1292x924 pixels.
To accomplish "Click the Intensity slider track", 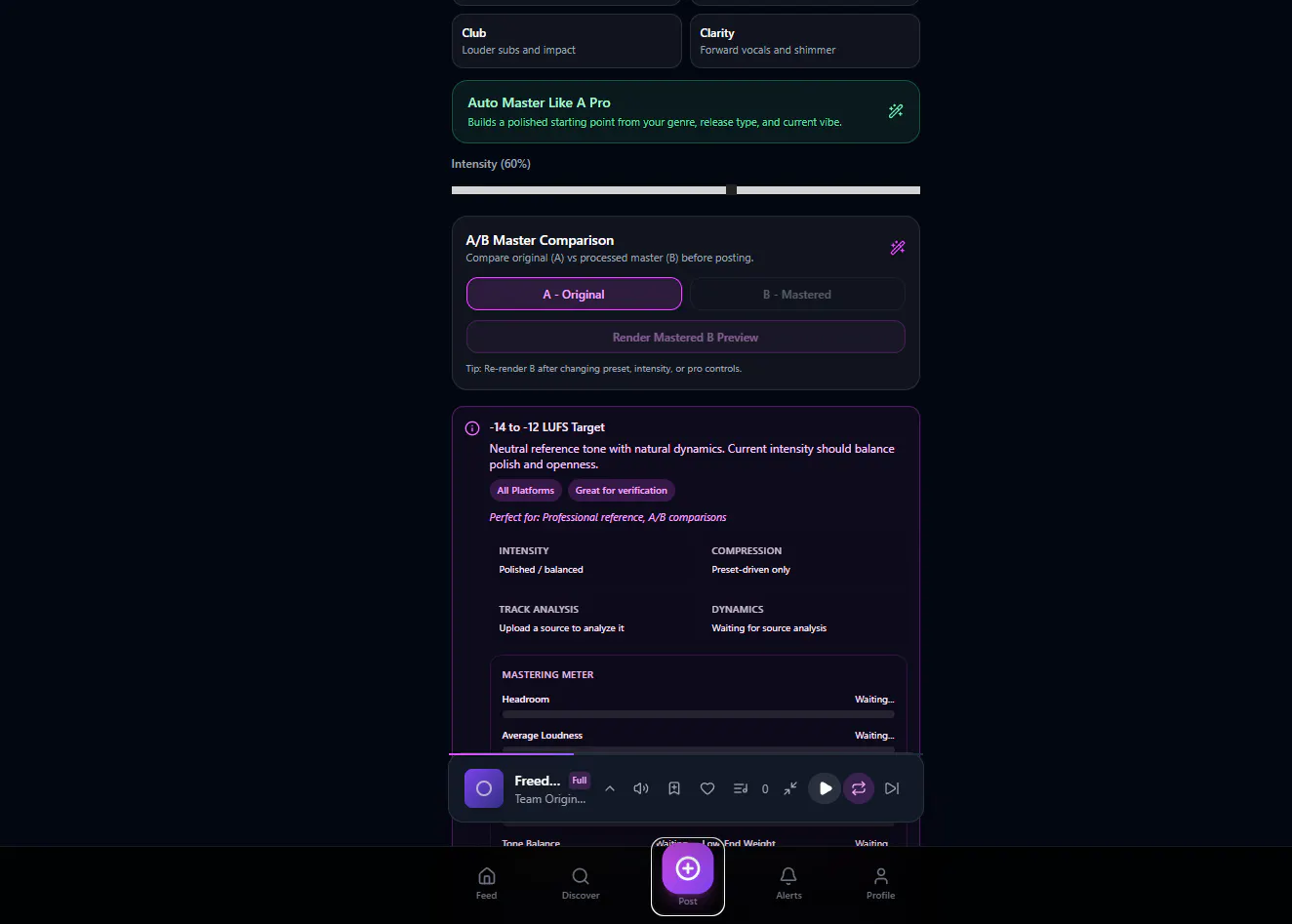I will 685,190.
